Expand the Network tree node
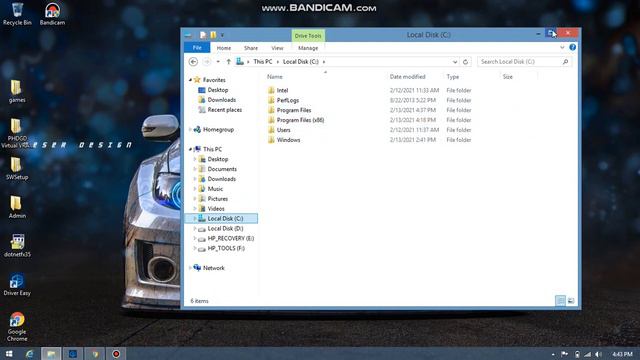 pos(190,268)
